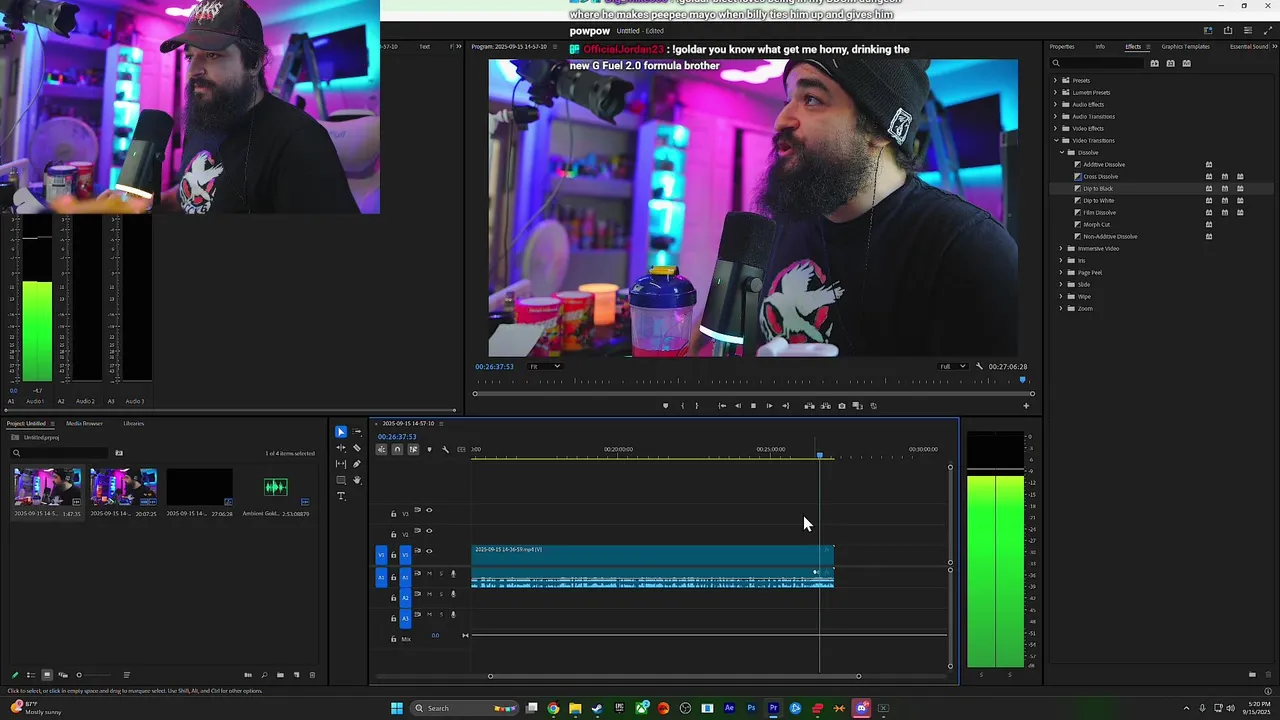Click Accelerated Effects filter icon
Image resolution: width=1280 pixels, height=720 pixels.
pyautogui.click(x=1154, y=63)
